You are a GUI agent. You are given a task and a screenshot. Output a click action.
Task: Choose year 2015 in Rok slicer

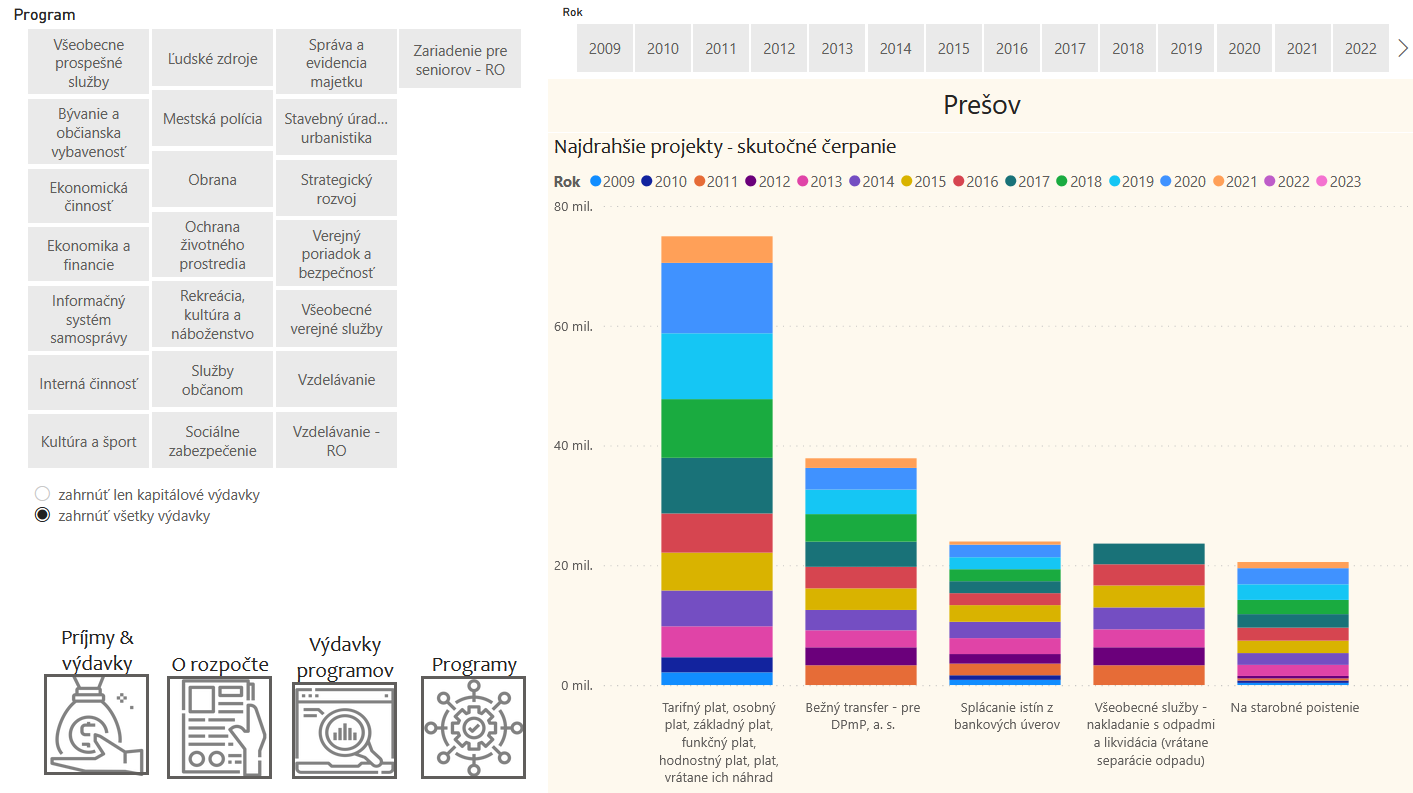(x=953, y=48)
